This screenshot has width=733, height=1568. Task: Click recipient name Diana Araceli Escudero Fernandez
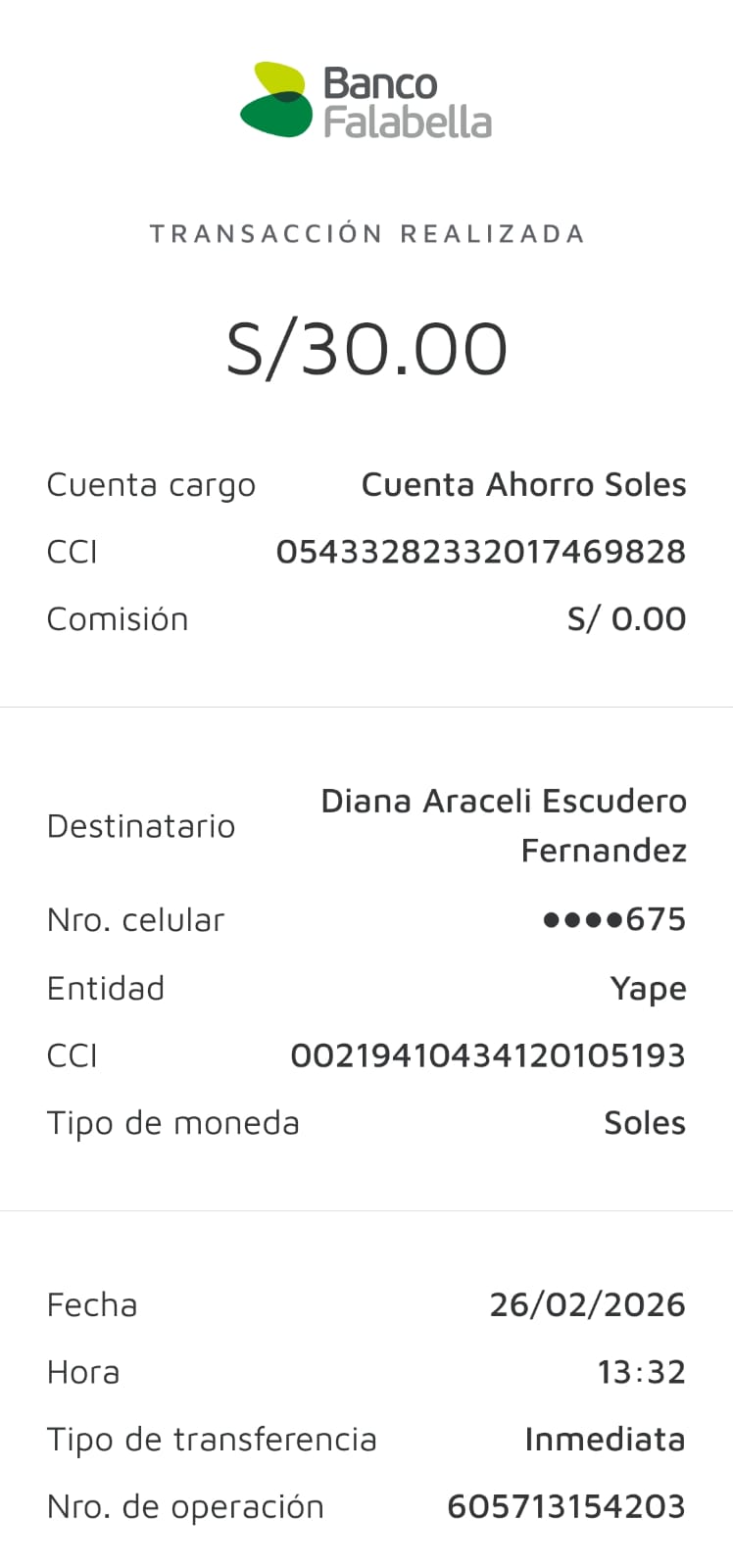(x=504, y=825)
